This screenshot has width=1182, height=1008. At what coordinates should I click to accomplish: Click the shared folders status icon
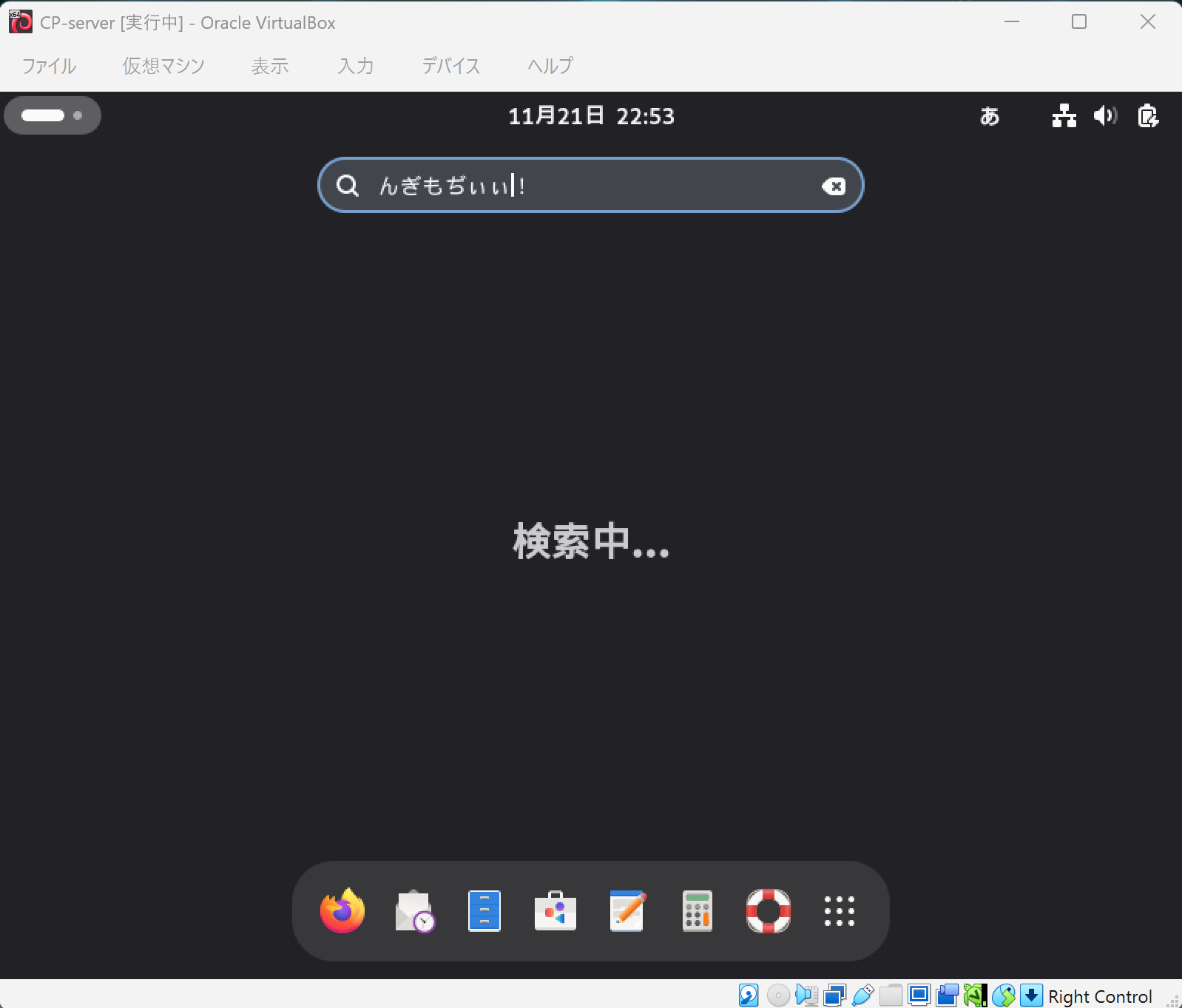(891, 995)
